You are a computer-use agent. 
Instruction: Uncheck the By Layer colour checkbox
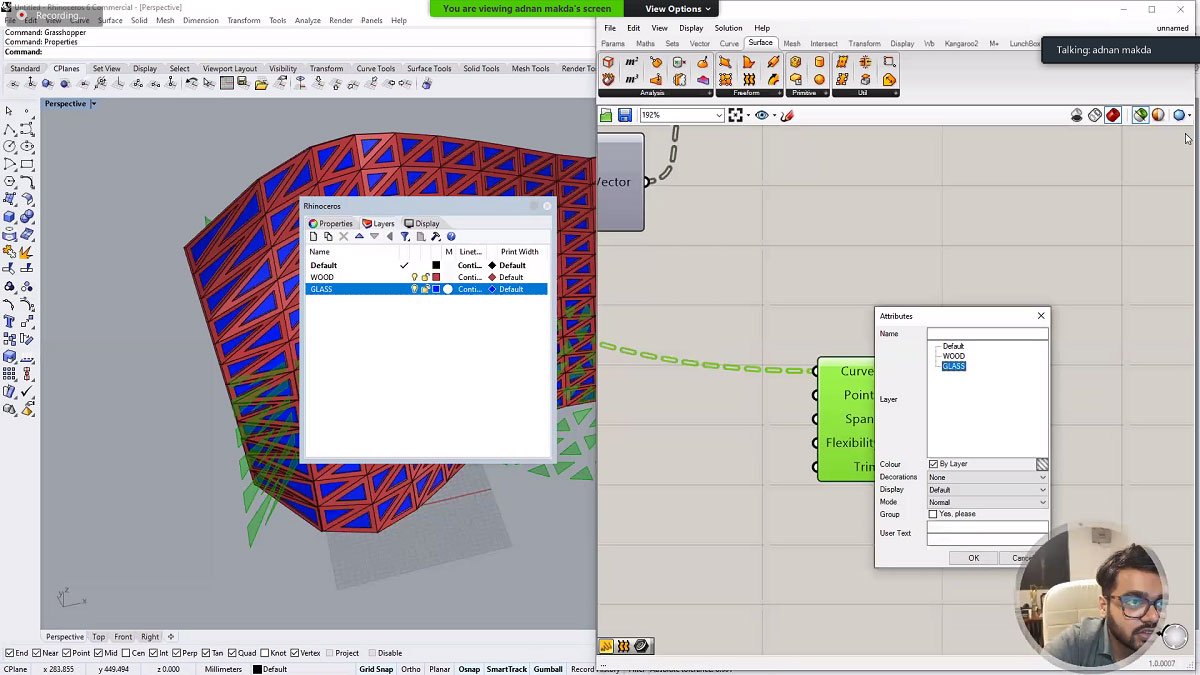coord(933,464)
